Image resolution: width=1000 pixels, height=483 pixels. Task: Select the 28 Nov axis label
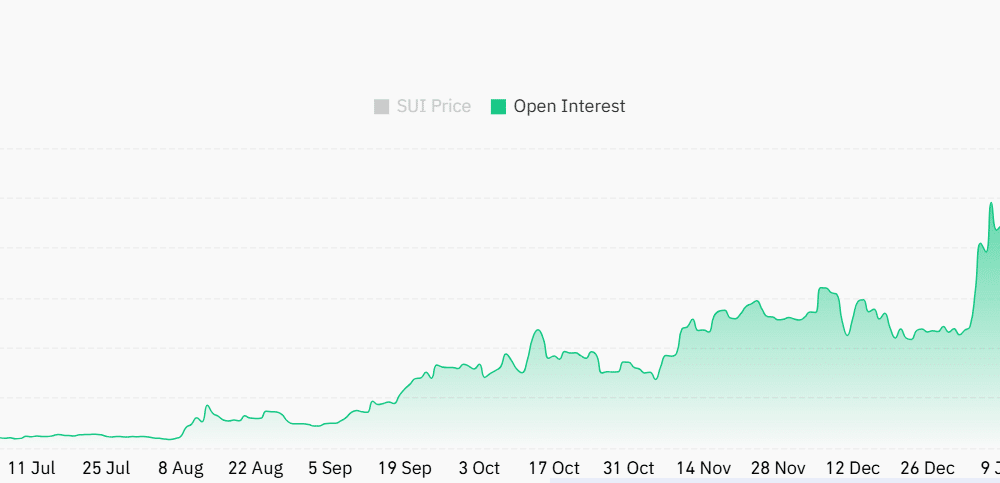click(778, 468)
